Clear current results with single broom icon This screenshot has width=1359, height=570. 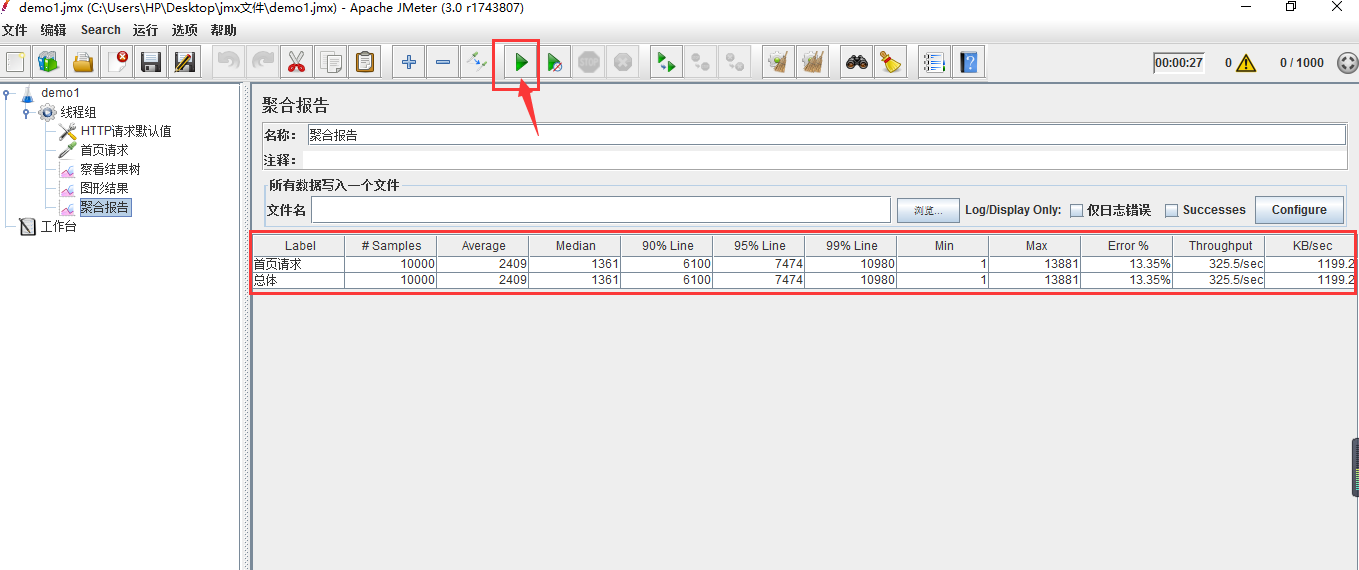tap(779, 62)
